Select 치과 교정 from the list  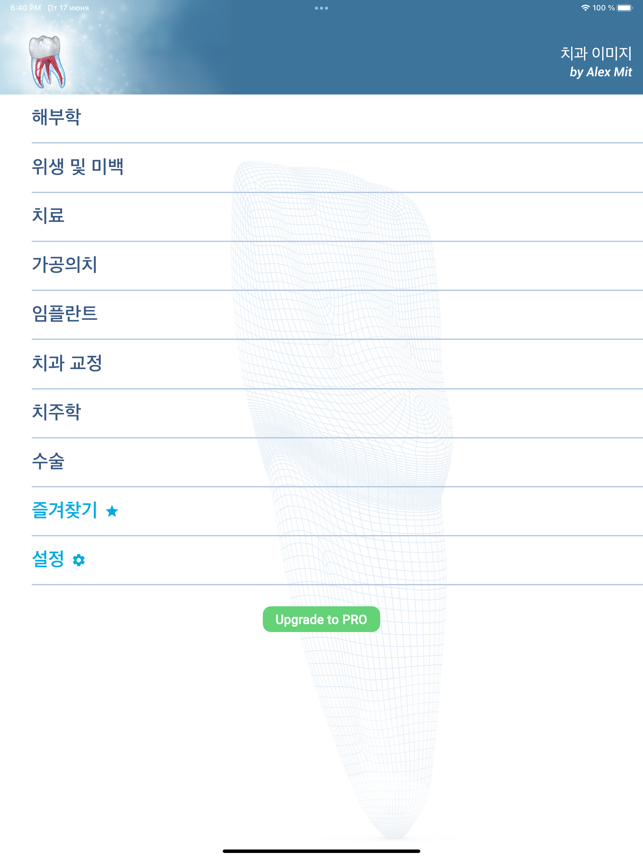[67, 362]
